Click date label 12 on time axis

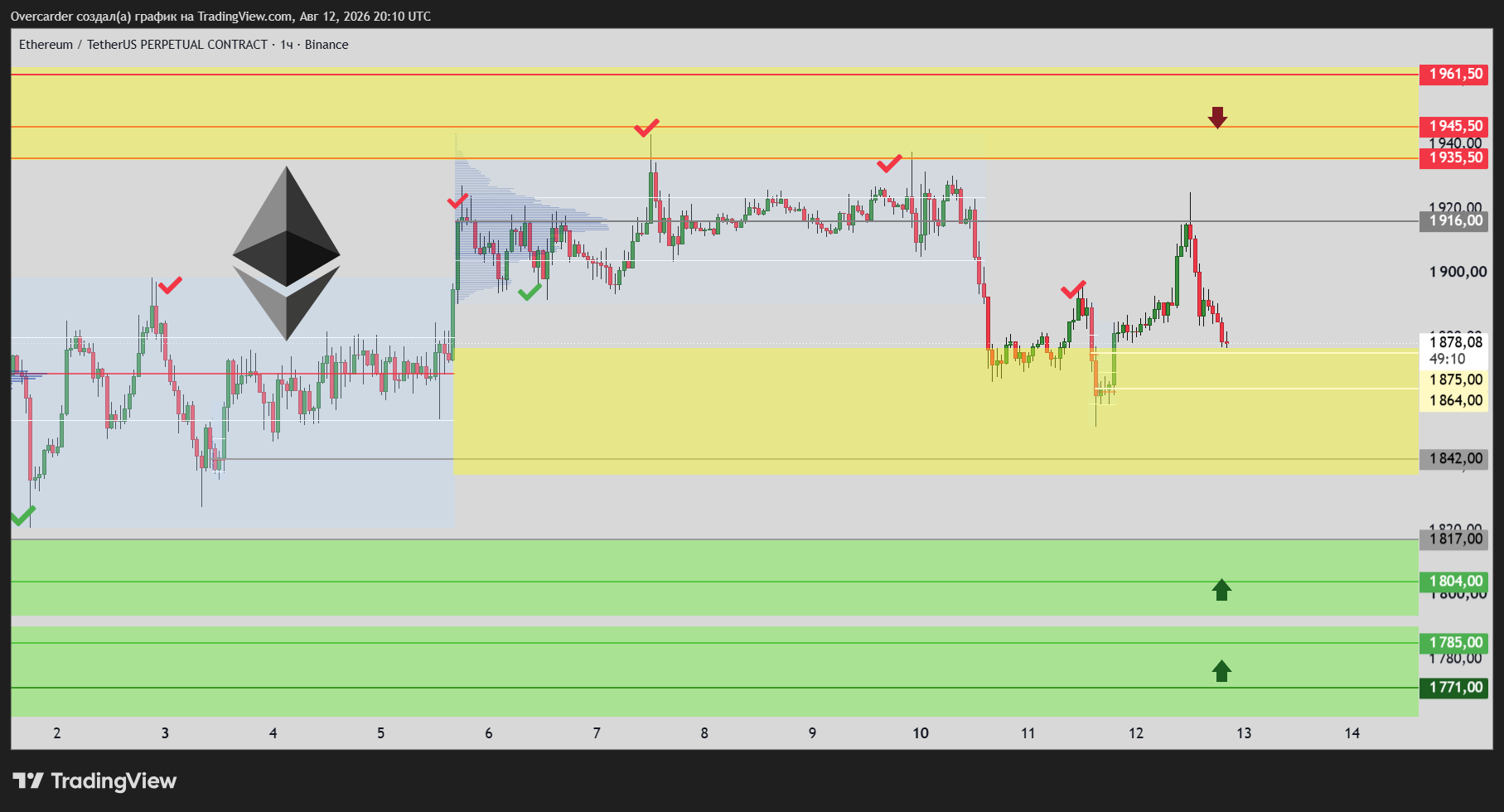click(1136, 733)
